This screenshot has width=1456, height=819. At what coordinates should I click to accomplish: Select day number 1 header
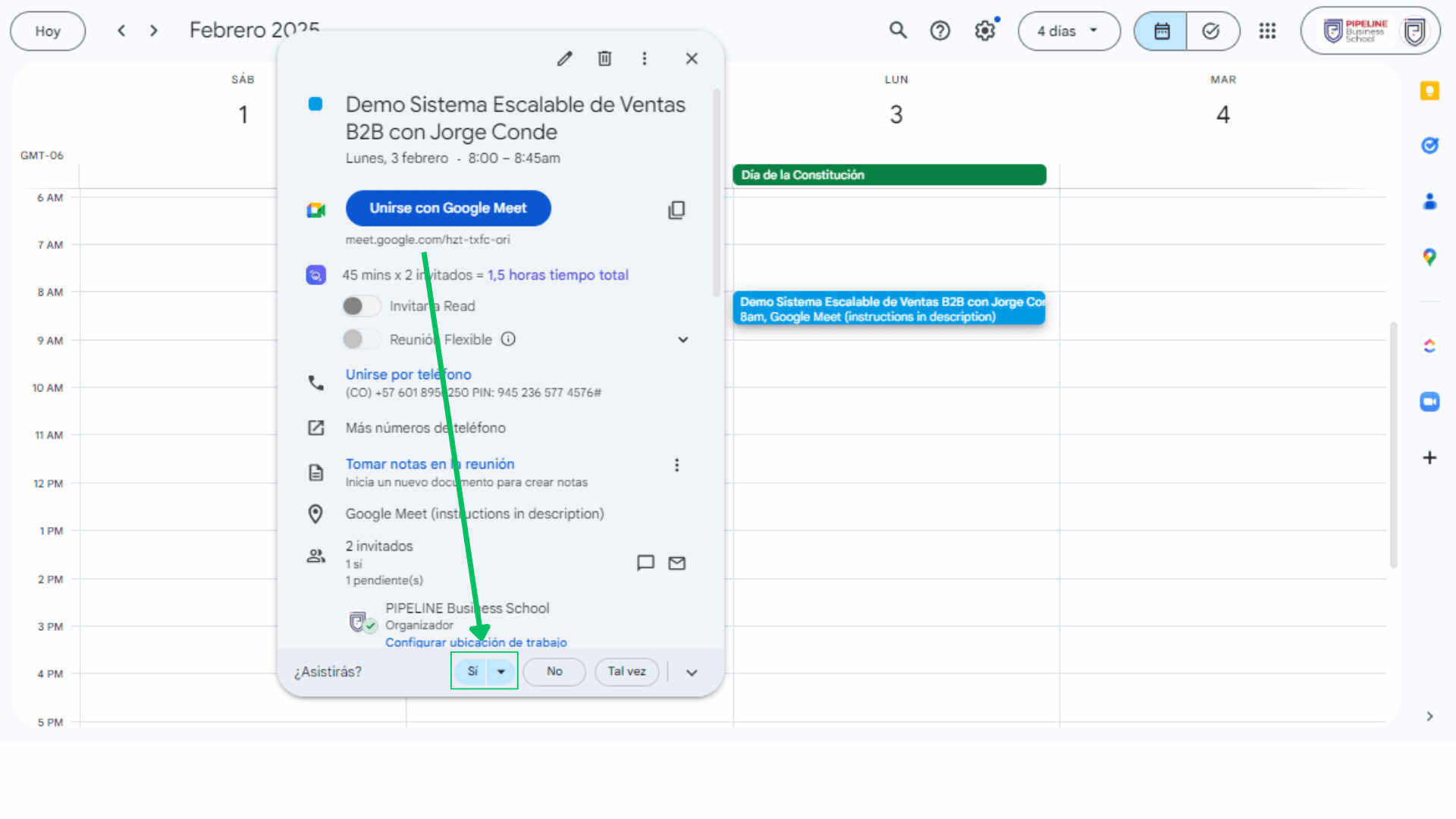(243, 115)
